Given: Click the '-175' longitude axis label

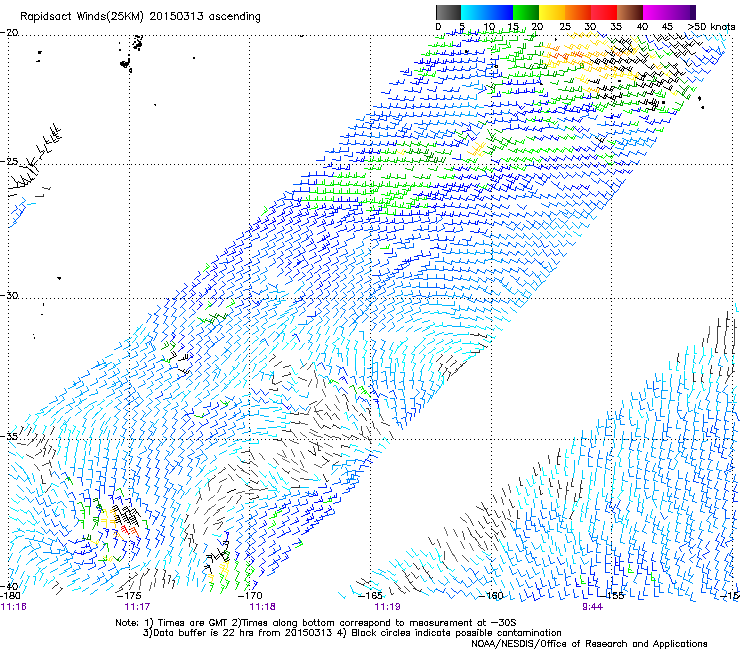Looking at the screenshot, I should pos(130,596).
